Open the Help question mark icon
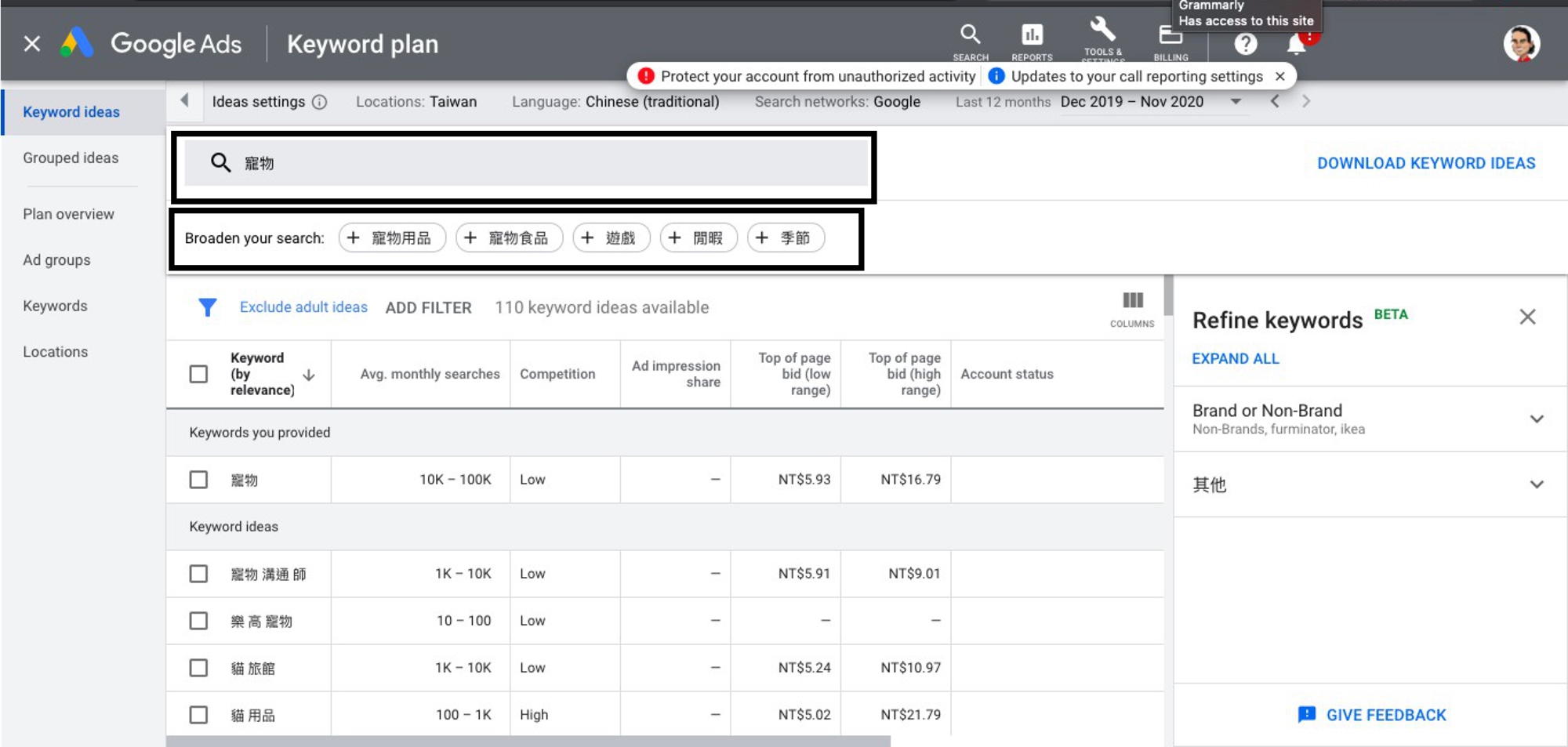1568x747 pixels. click(1245, 44)
